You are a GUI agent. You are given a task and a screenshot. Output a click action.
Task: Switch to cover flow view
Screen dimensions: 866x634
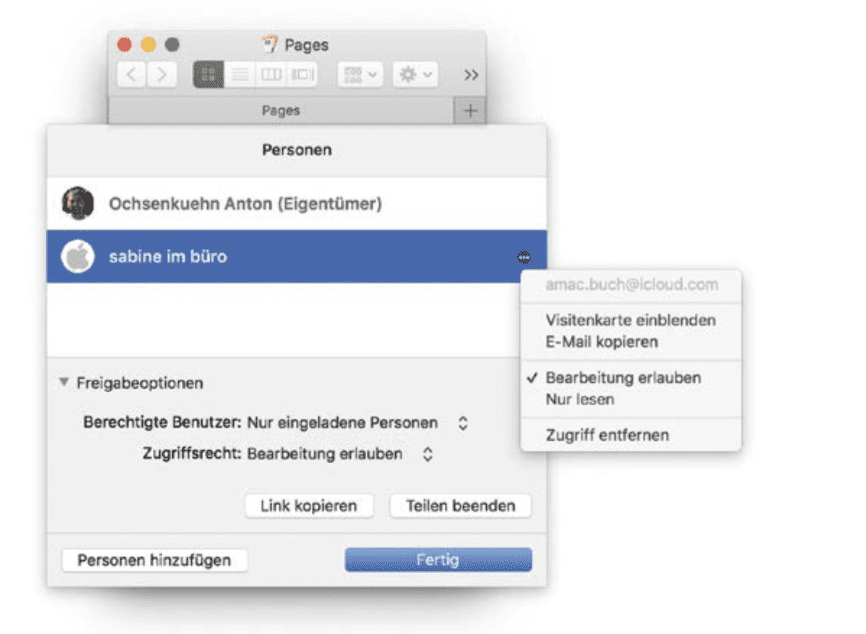tap(302, 75)
